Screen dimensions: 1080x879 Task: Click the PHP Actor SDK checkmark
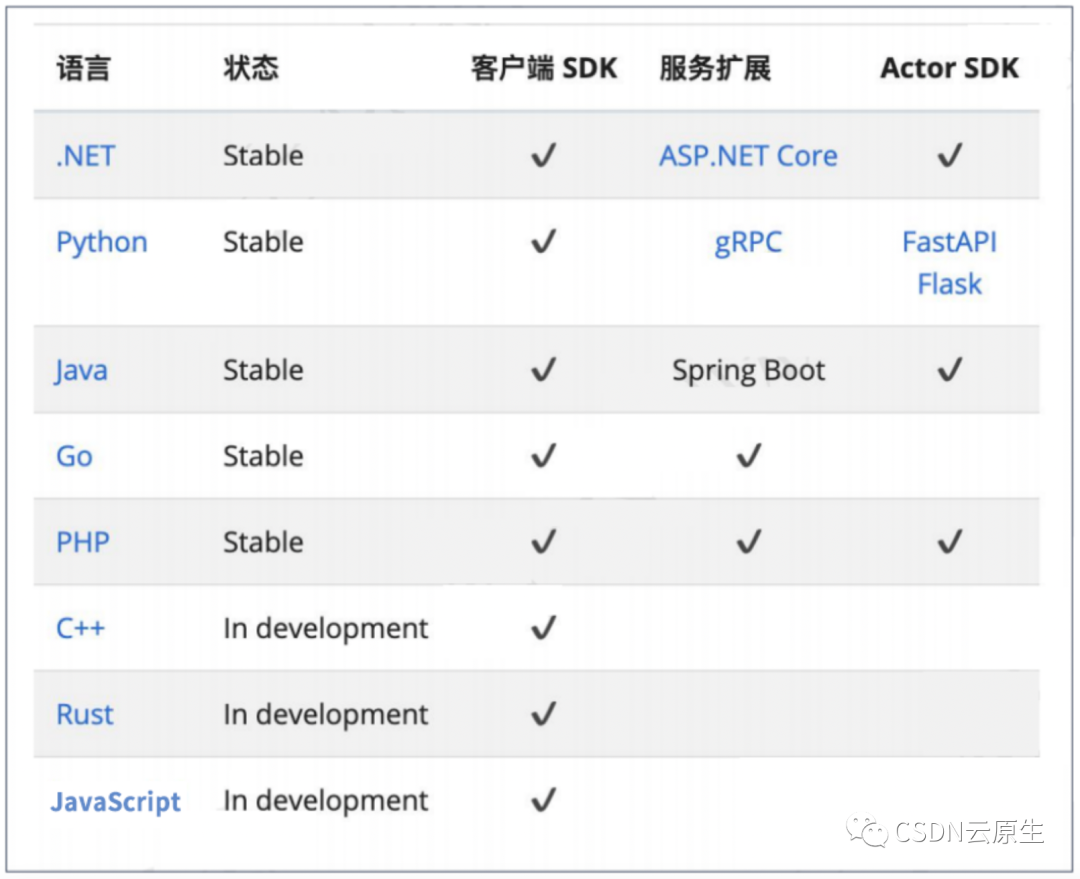[949, 543]
